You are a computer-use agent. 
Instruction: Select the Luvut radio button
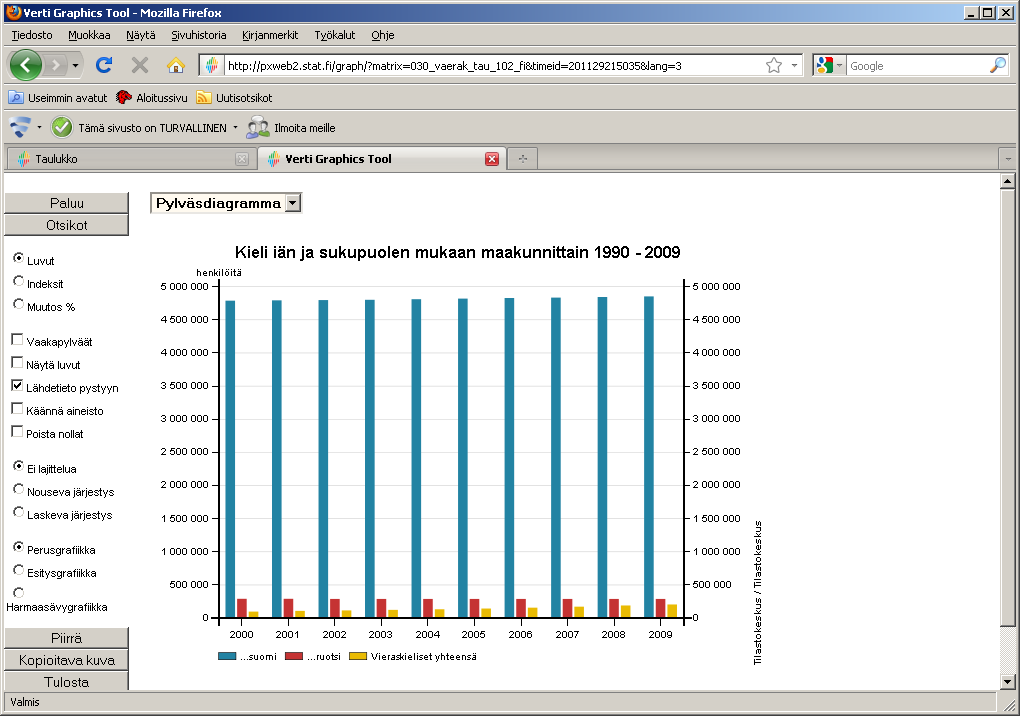point(18,258)
